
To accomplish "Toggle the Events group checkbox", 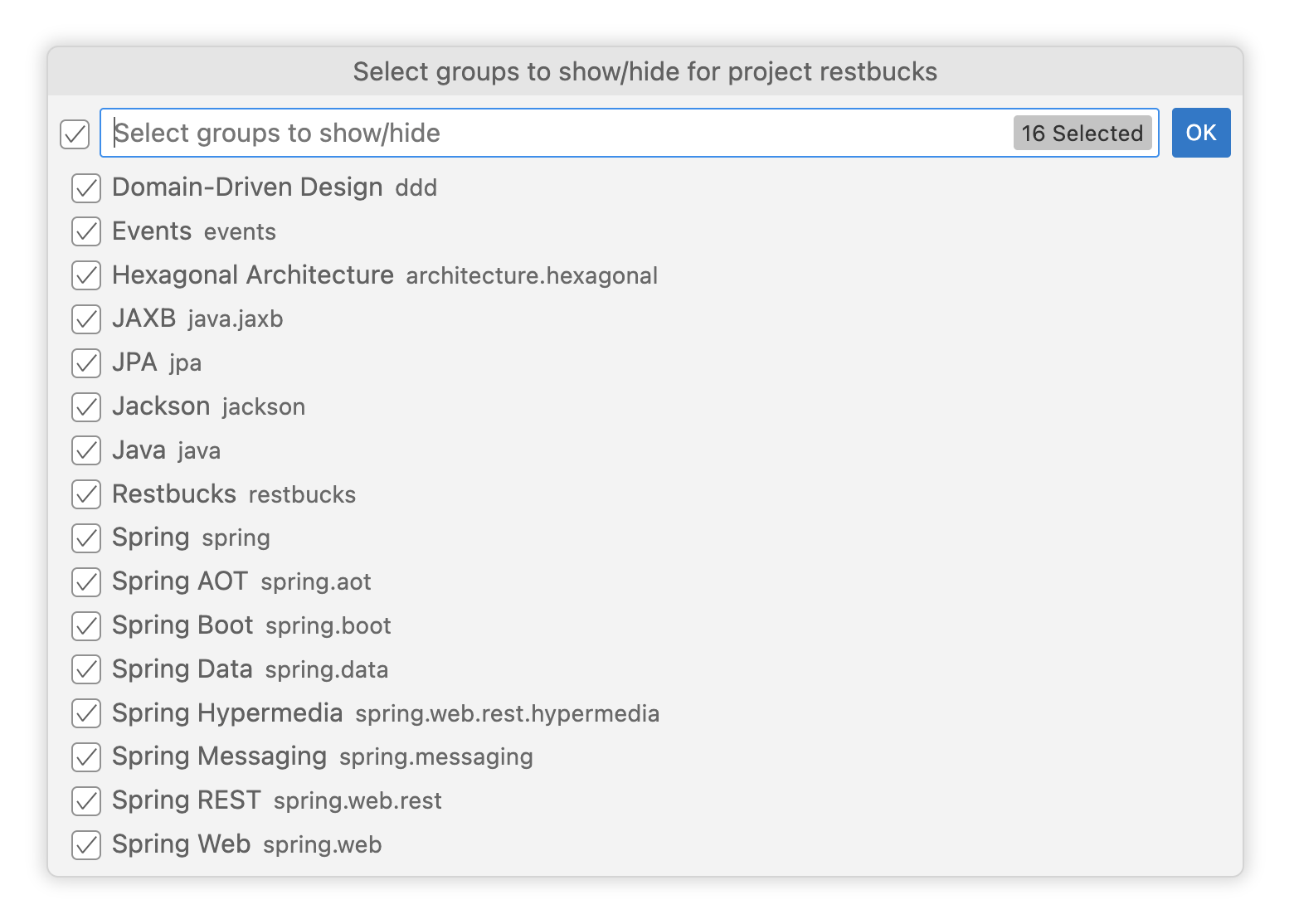I will (86, 231).
